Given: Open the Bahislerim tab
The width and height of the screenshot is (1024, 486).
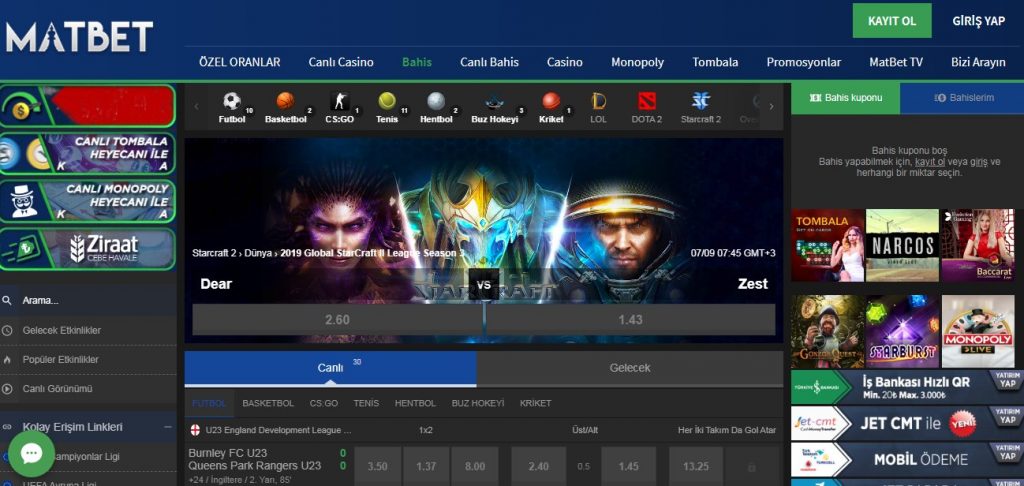Looking at the screenshot, I should tap(963, 98).
